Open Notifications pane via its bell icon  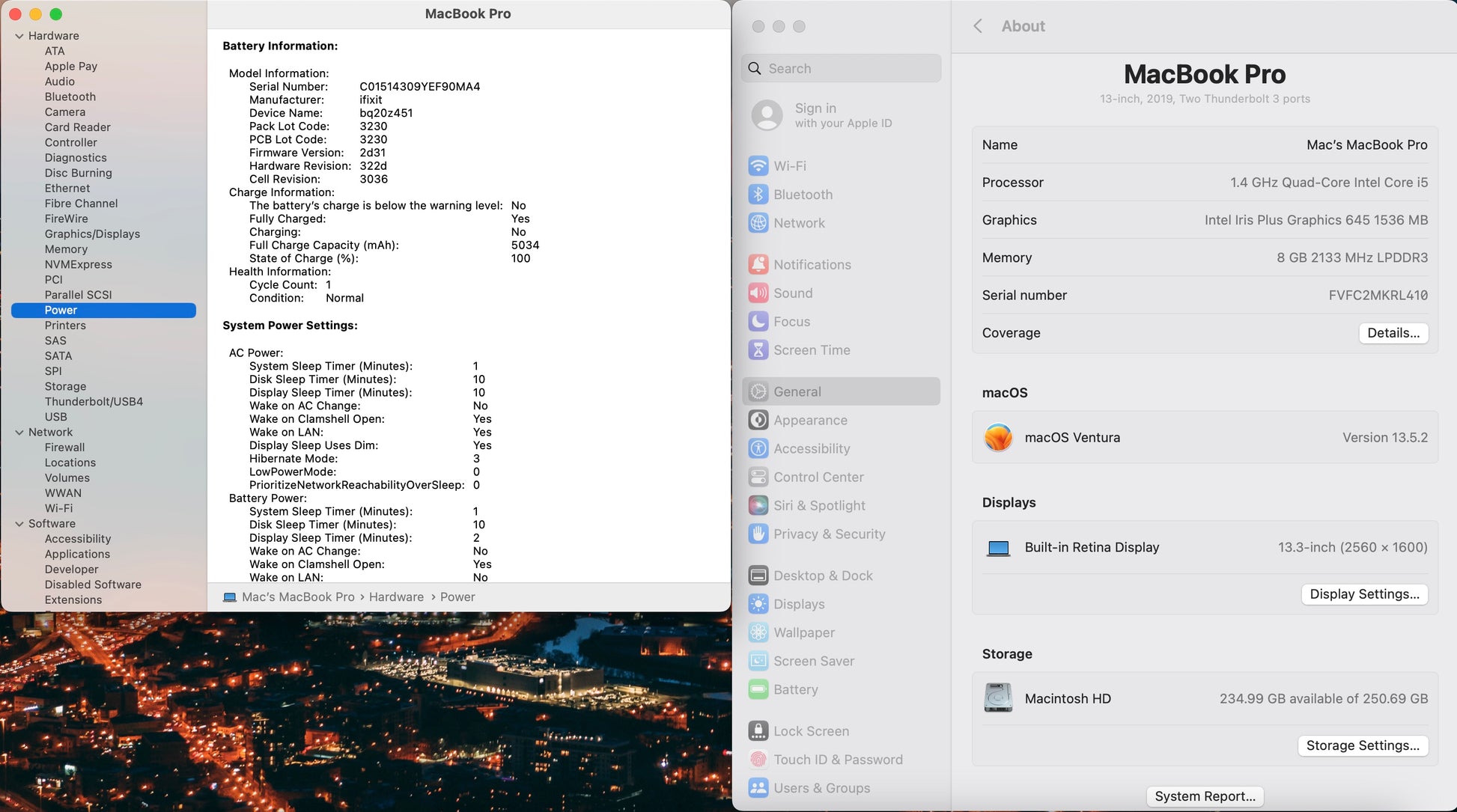tap(758, 264)
